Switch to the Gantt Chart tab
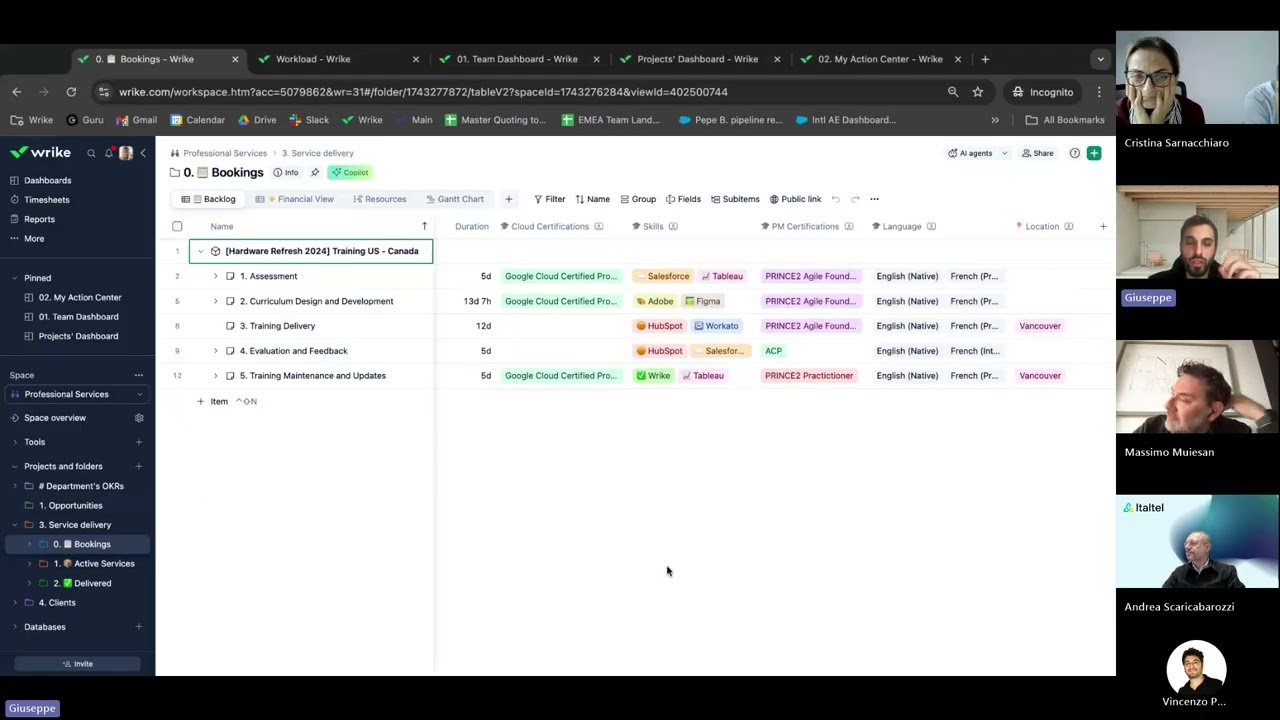The height and width of the screenshot is (720, 1280). click(x=454, y=199)
